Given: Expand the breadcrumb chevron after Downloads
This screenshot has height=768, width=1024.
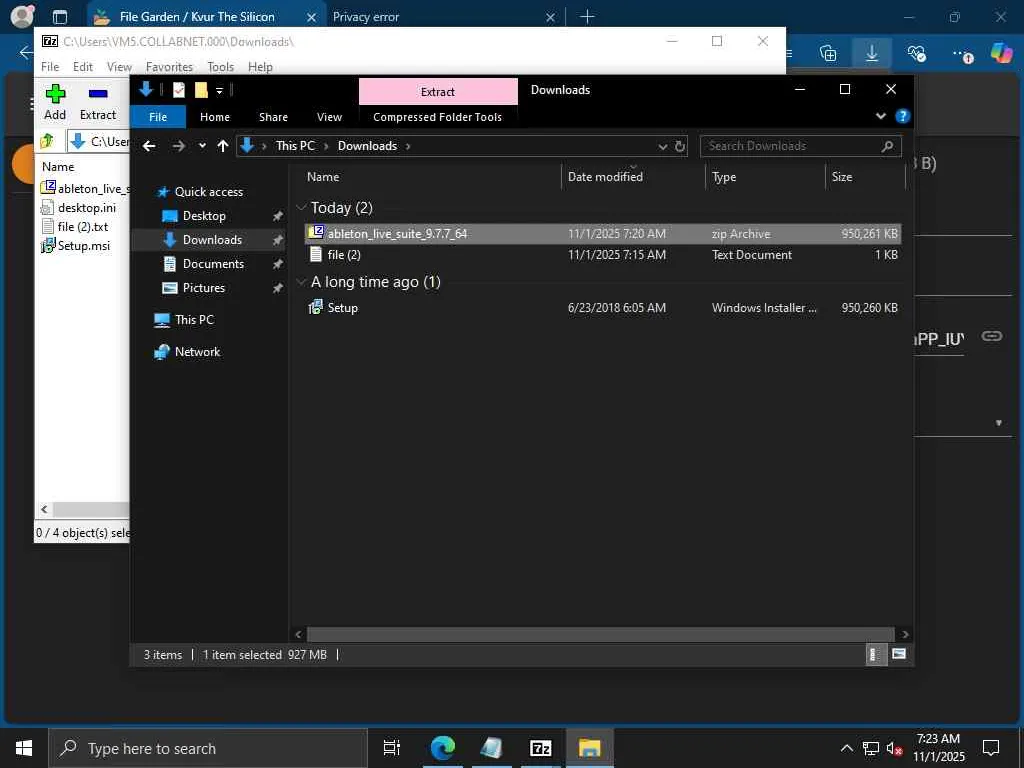Looking at the screenshot, I should click(x=408, y=146).
